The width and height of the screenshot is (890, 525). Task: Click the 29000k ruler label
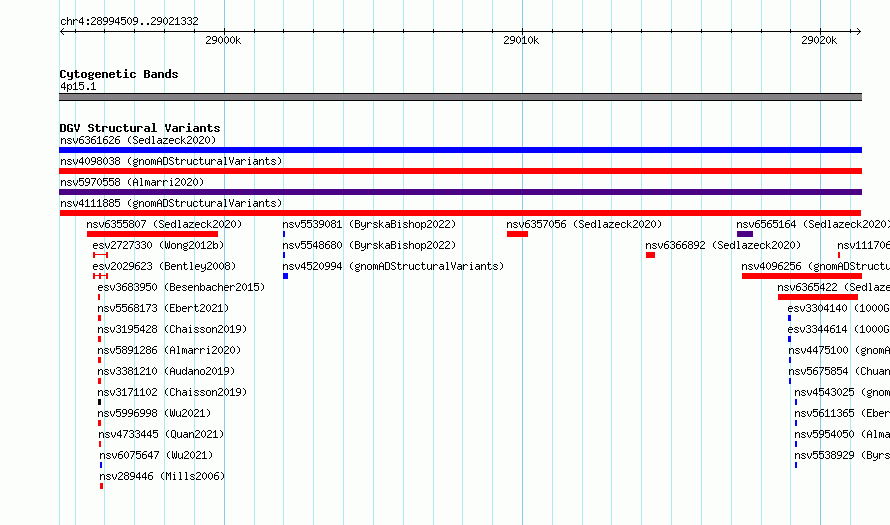coord(223,40)
